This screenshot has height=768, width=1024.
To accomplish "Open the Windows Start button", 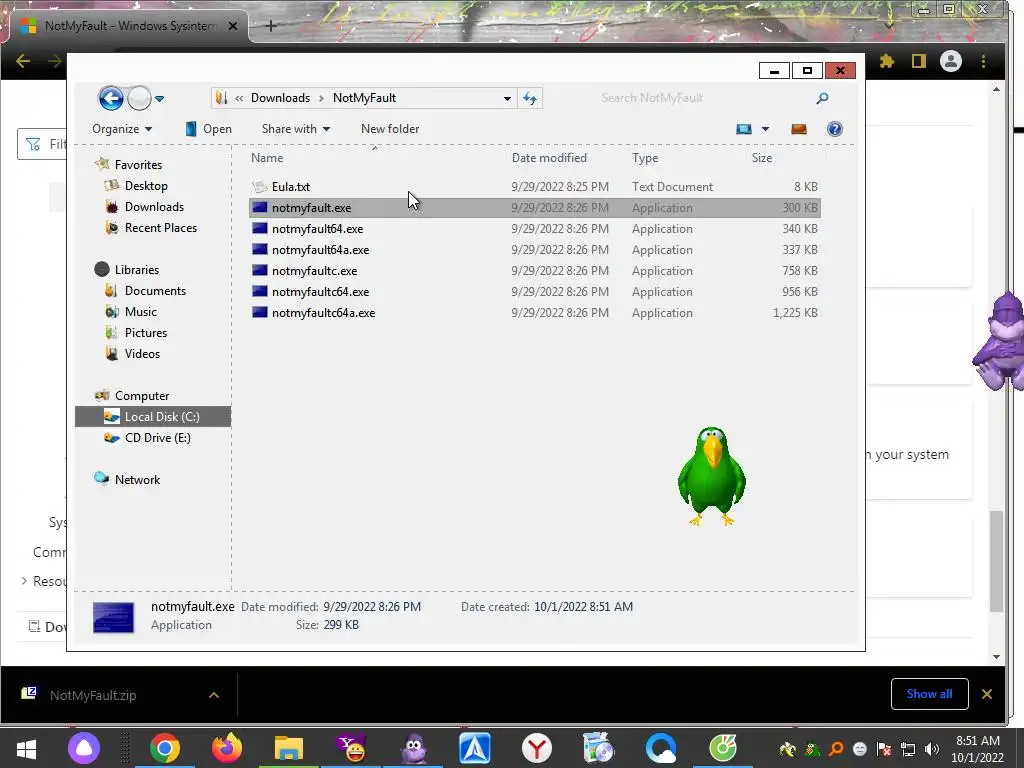I will click(x=26, y=748).
